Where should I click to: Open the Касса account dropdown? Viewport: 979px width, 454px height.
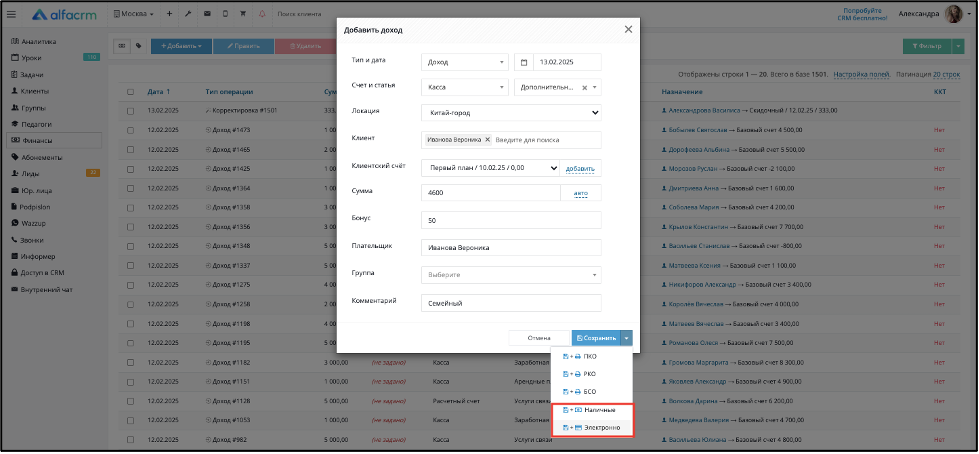[465, 88]
